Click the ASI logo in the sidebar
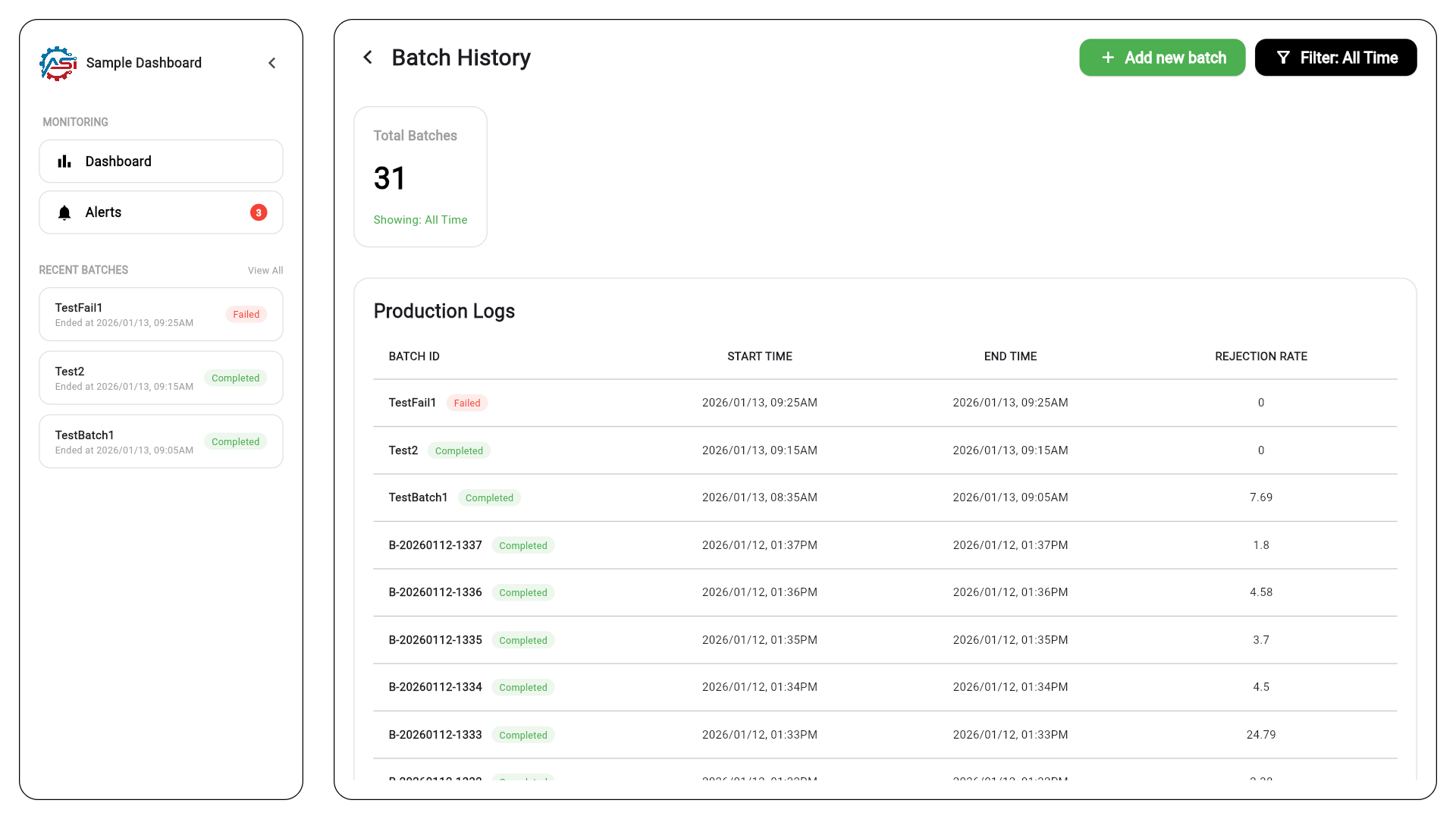This screenshot has width=1456, height=819. 57,63
